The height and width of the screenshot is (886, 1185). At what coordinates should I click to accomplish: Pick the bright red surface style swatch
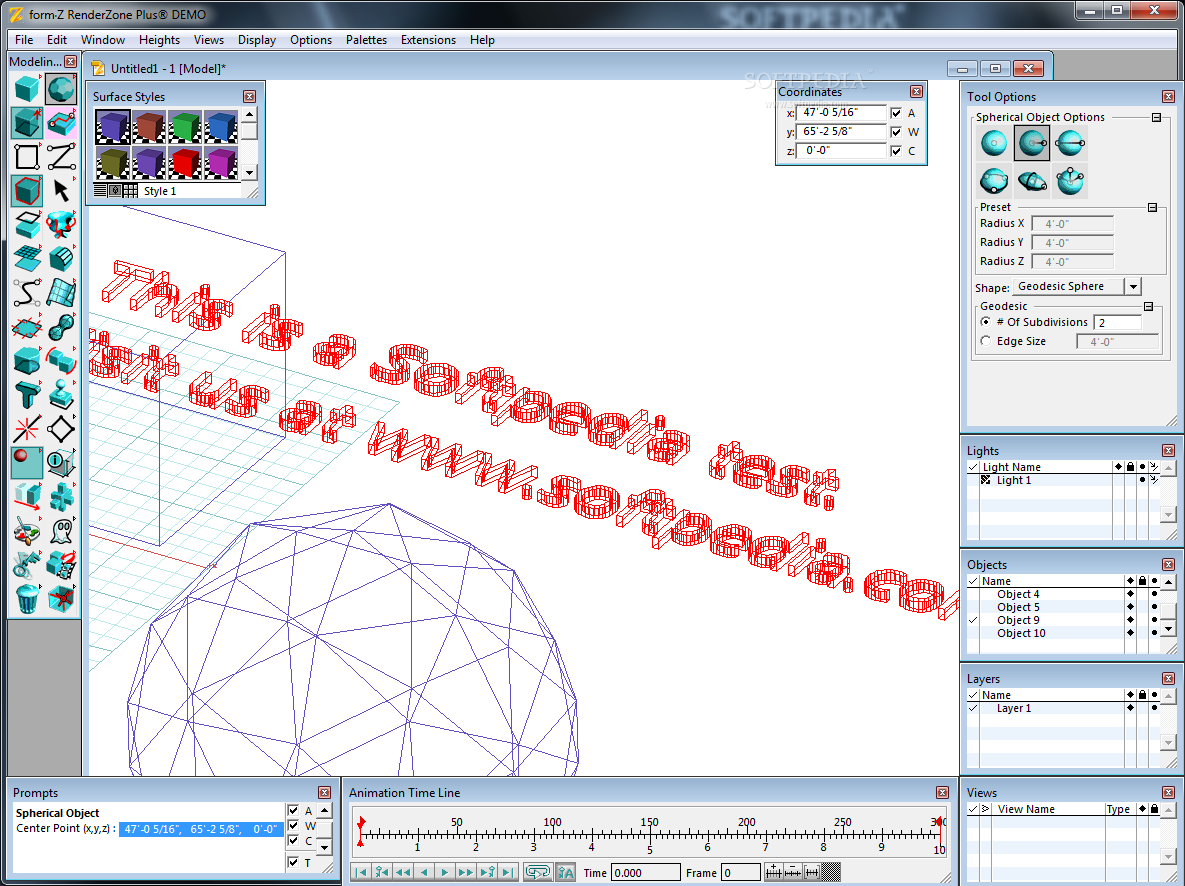coord(184,163)
